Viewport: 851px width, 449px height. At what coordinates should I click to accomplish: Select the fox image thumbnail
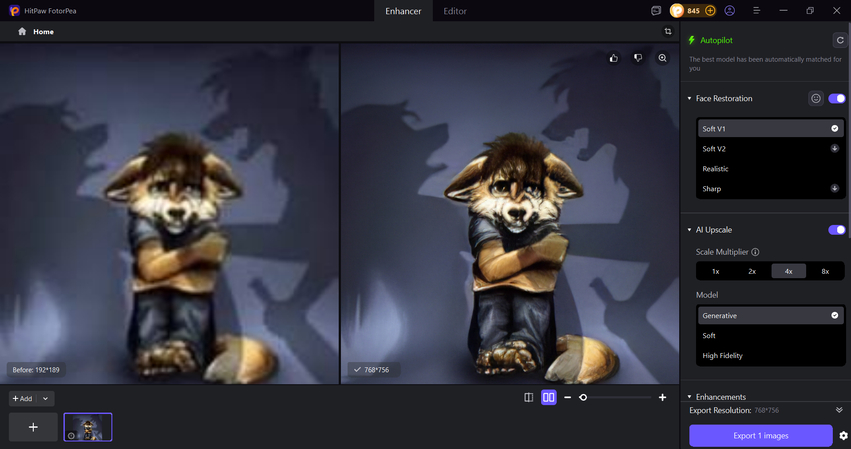pyautogui.click(x=88, y=427)
